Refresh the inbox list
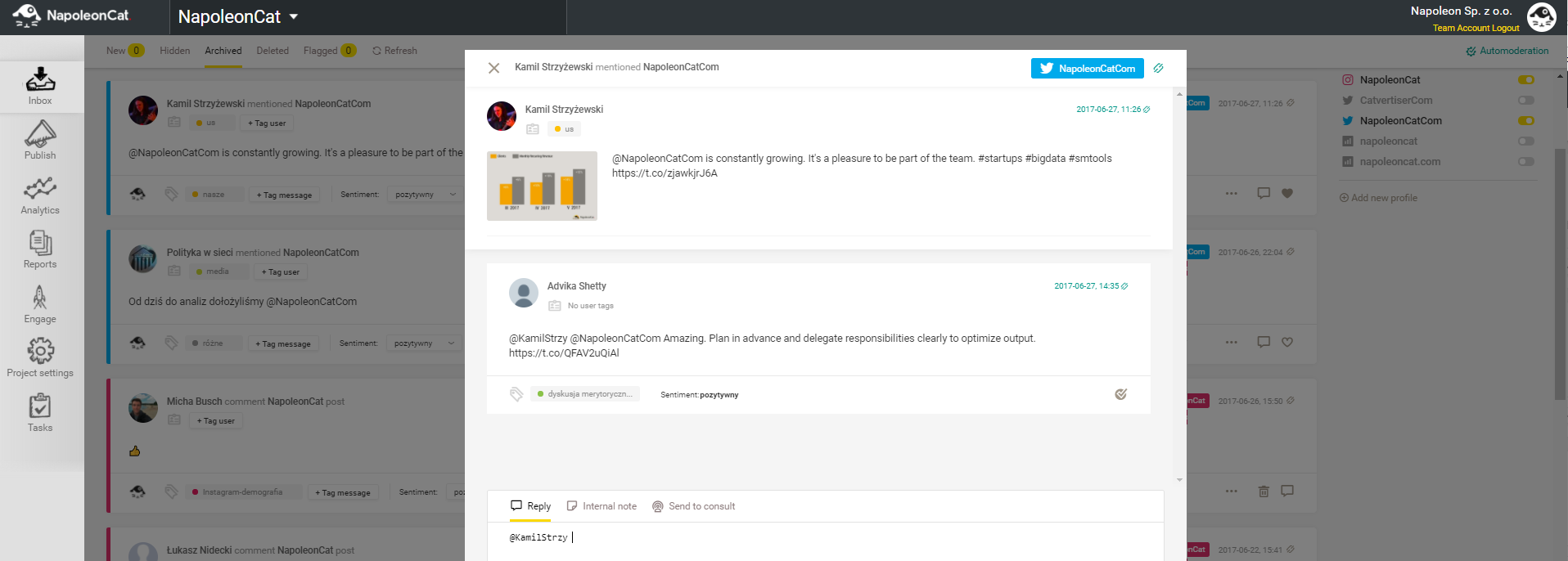Viewport: 1568px width, 561px height. tap(394, 51)
